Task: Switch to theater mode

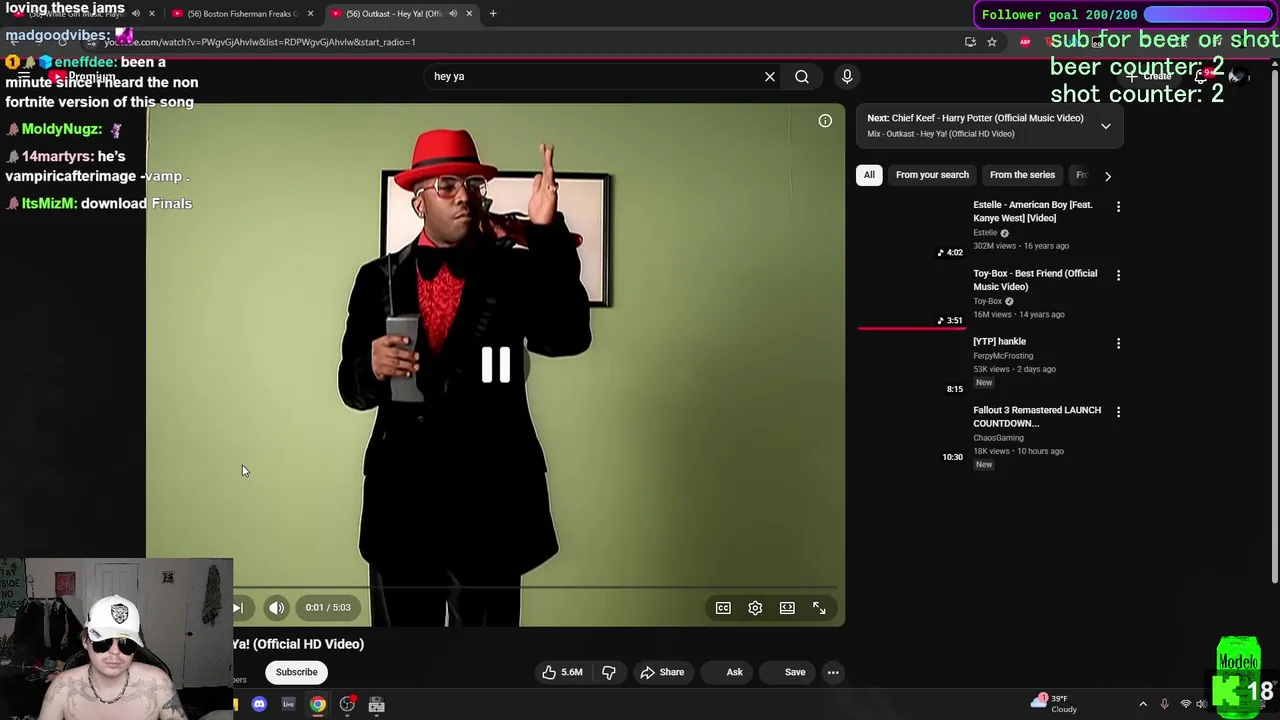Action: [787, 608]
